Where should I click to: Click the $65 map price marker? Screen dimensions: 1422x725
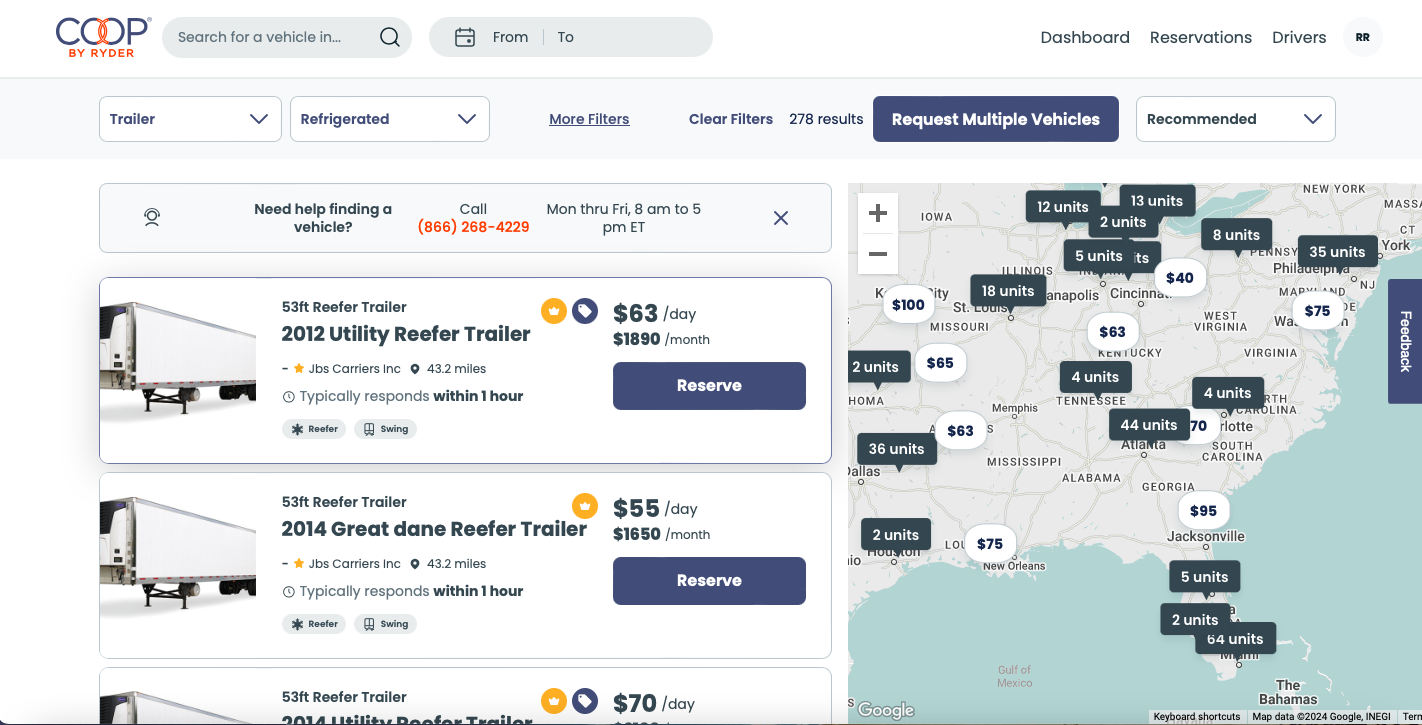click(940, 363)
